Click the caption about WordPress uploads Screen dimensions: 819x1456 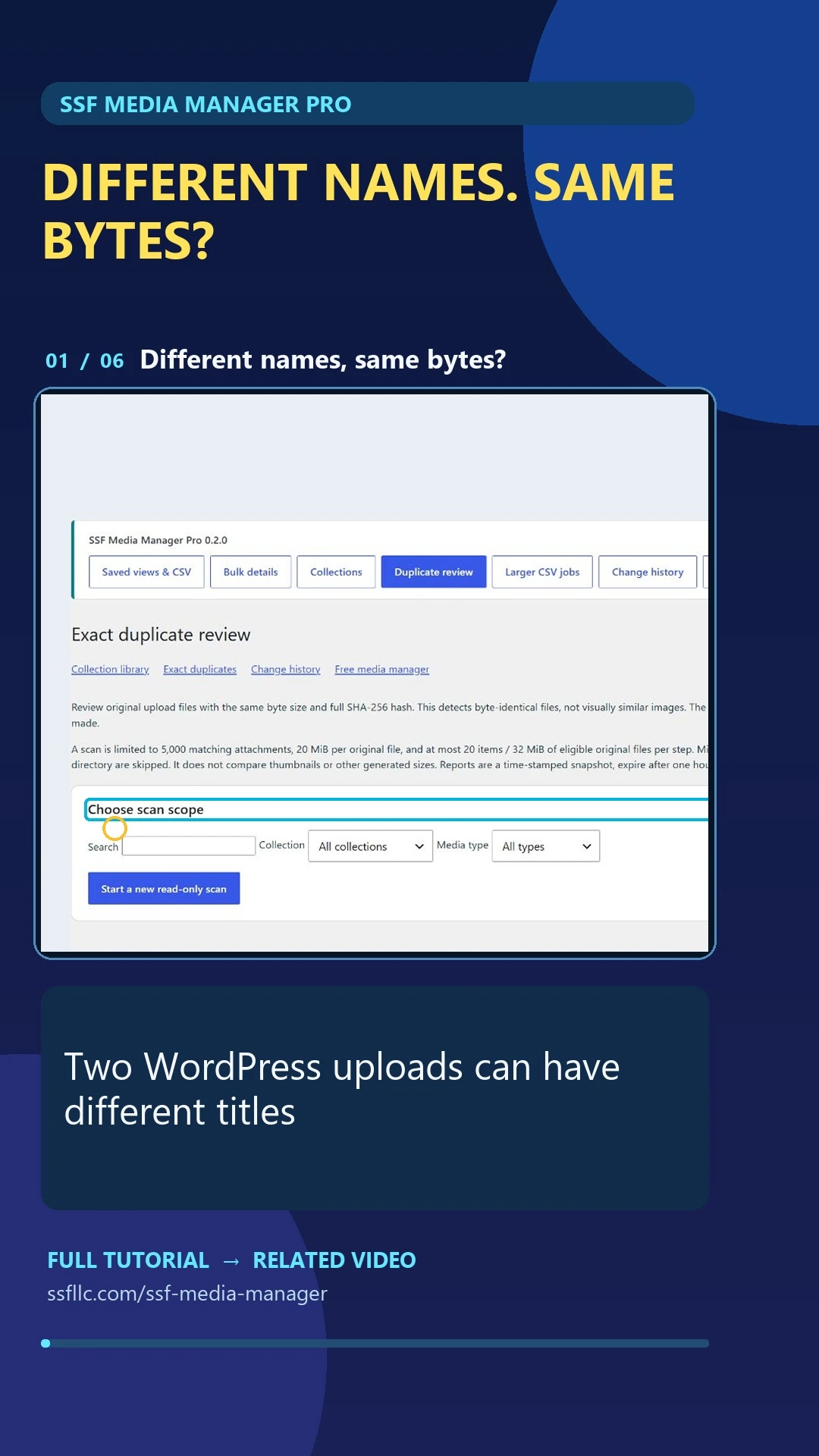pyautogui.click(x=342, y=1089)
